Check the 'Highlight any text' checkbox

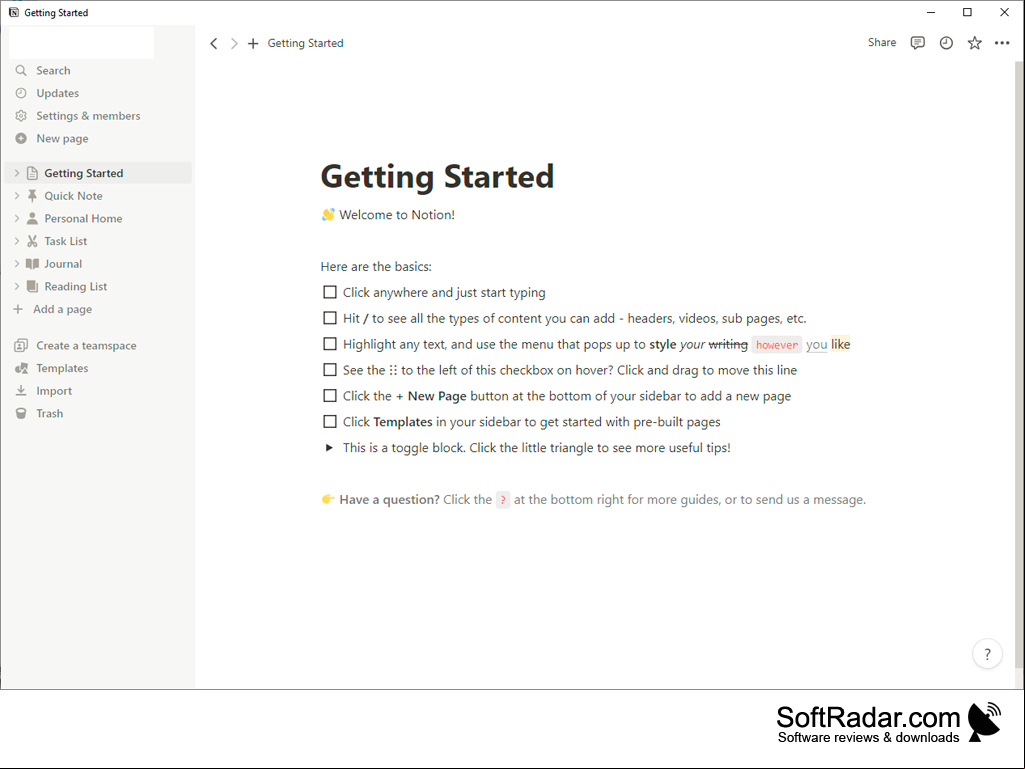(x=330, y=344)
